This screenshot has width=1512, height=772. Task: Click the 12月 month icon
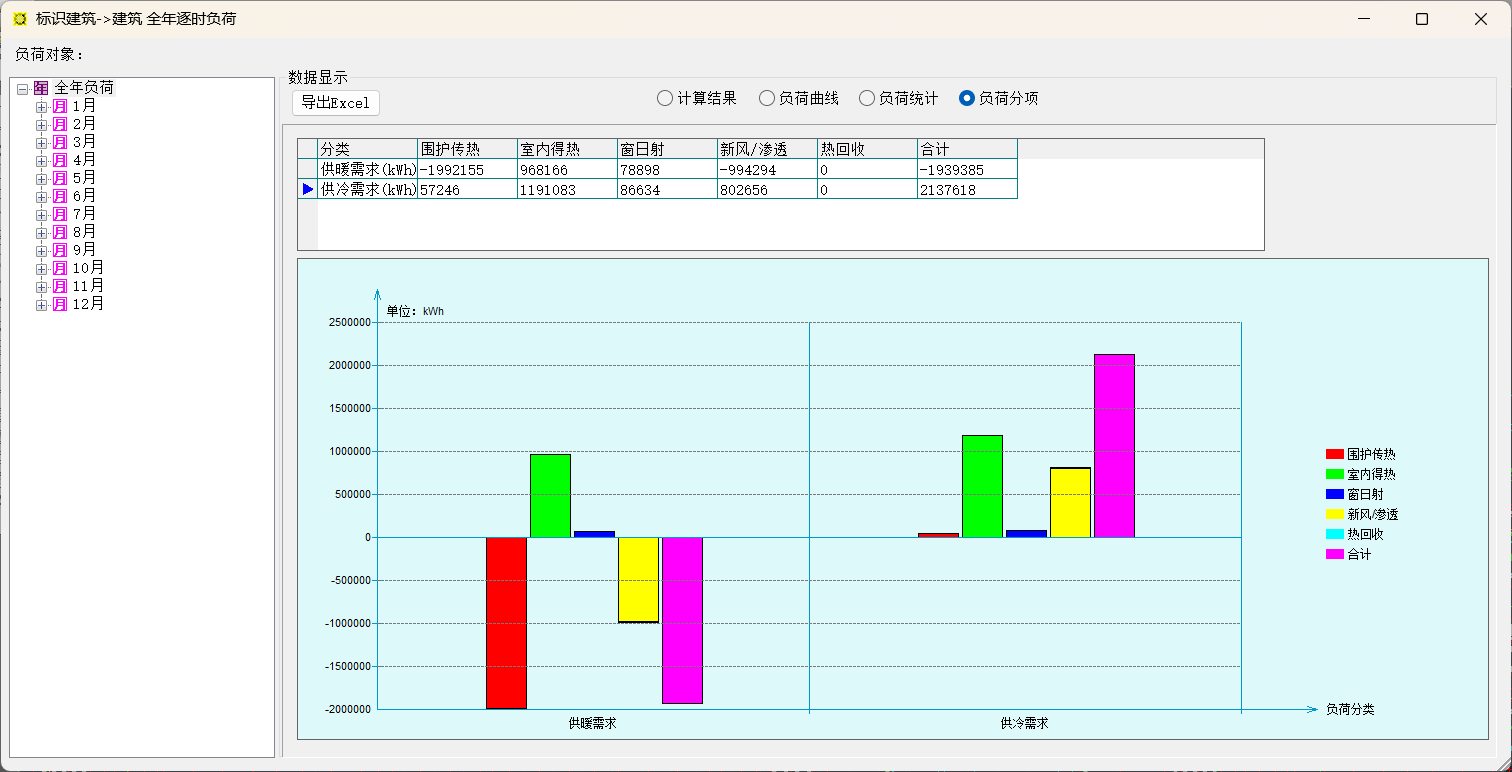(x=60, y=304)
